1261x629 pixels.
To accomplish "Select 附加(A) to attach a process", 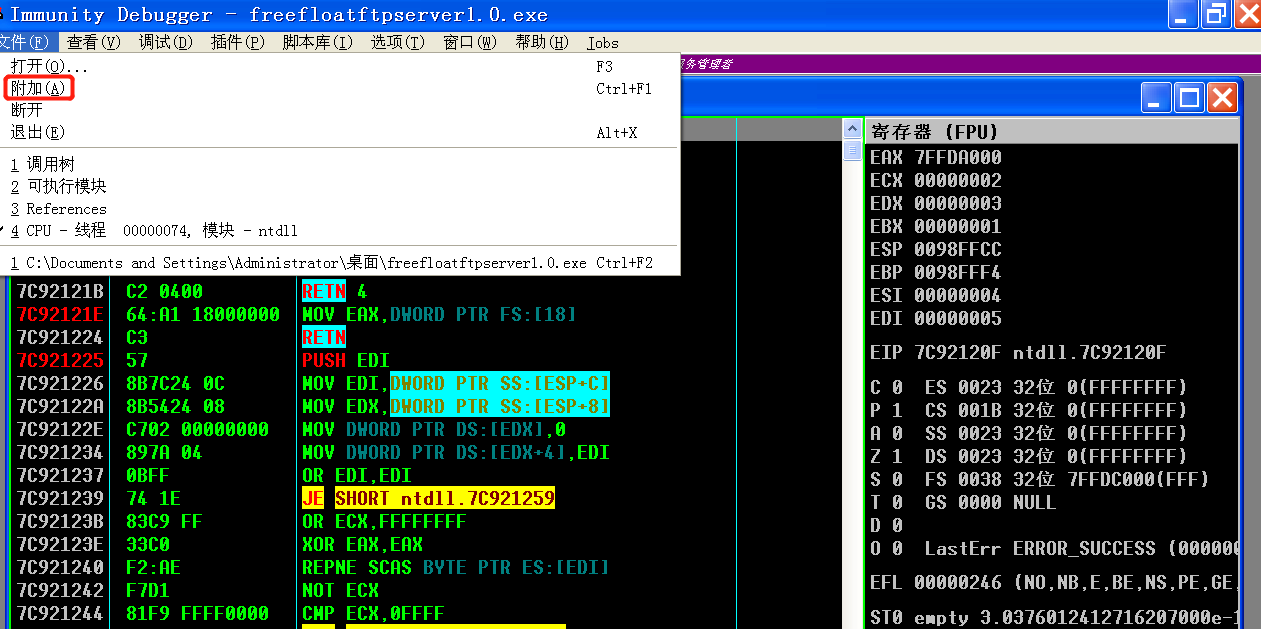I will (38, 88).
